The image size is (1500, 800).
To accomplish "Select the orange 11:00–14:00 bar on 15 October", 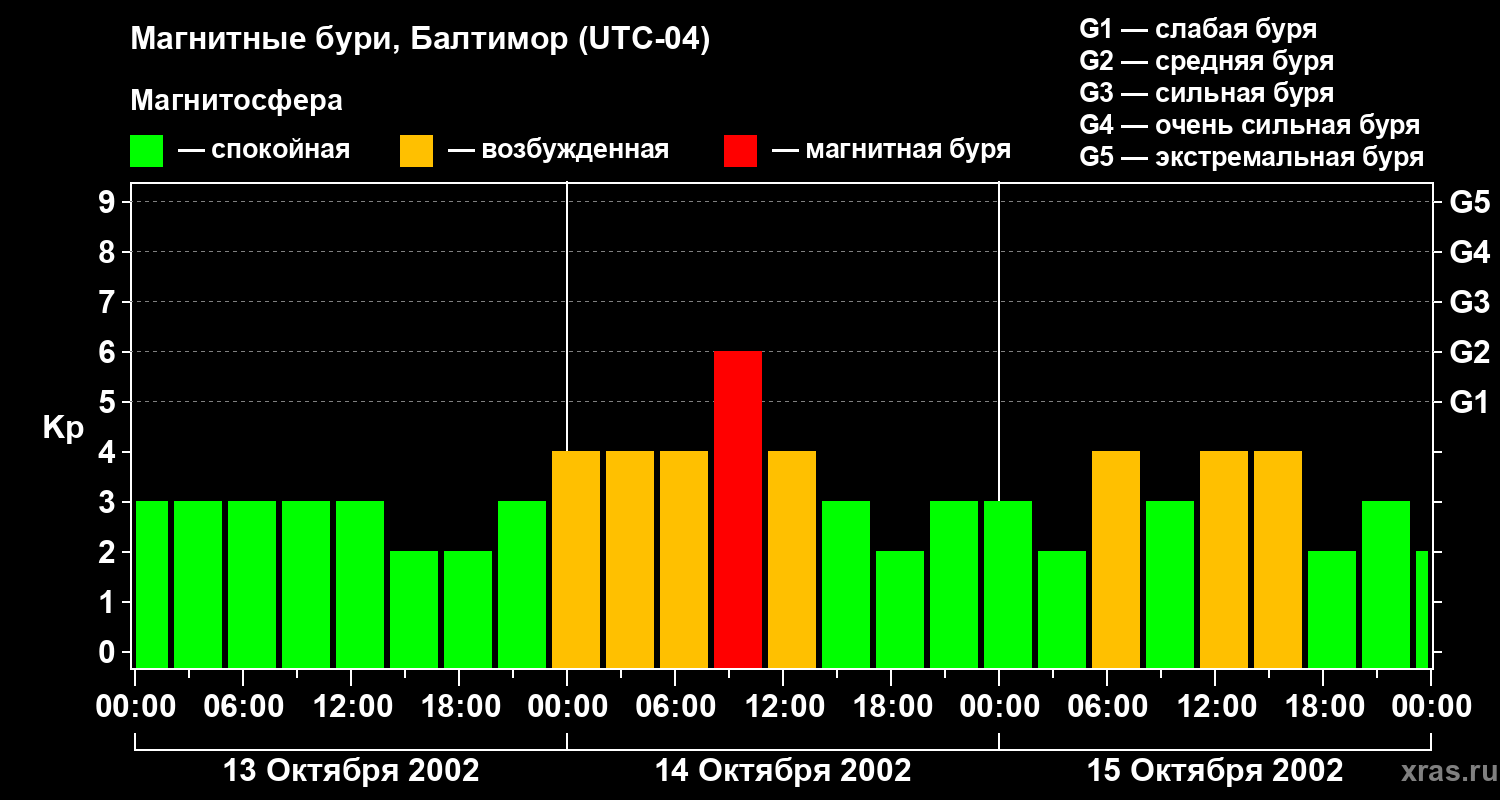I will pyautogui.click(x=1224, y=560).
